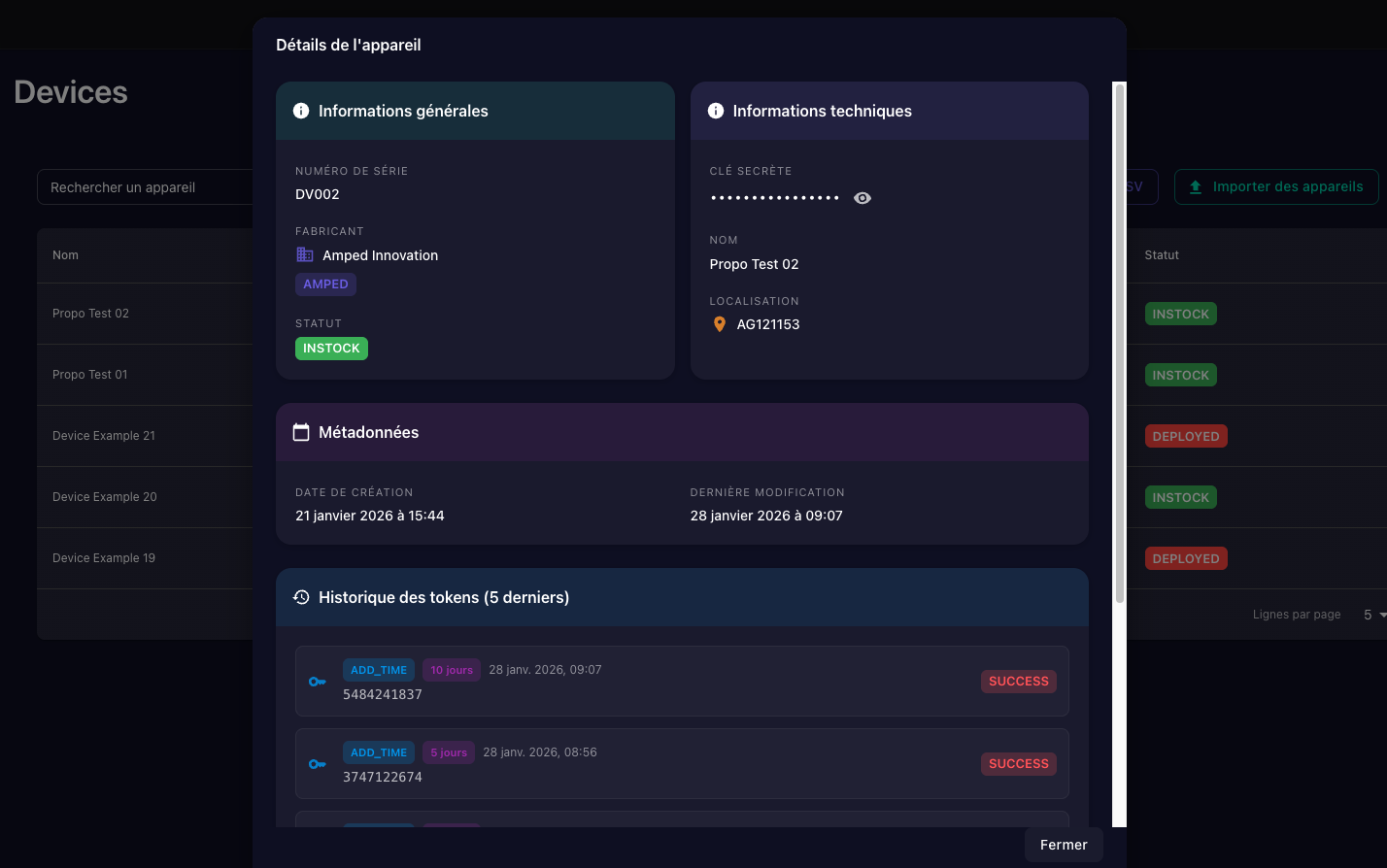Close the dialog with the Fermer button
This screenshot has width=1387, height=868.
click(x=1064, y=845)
